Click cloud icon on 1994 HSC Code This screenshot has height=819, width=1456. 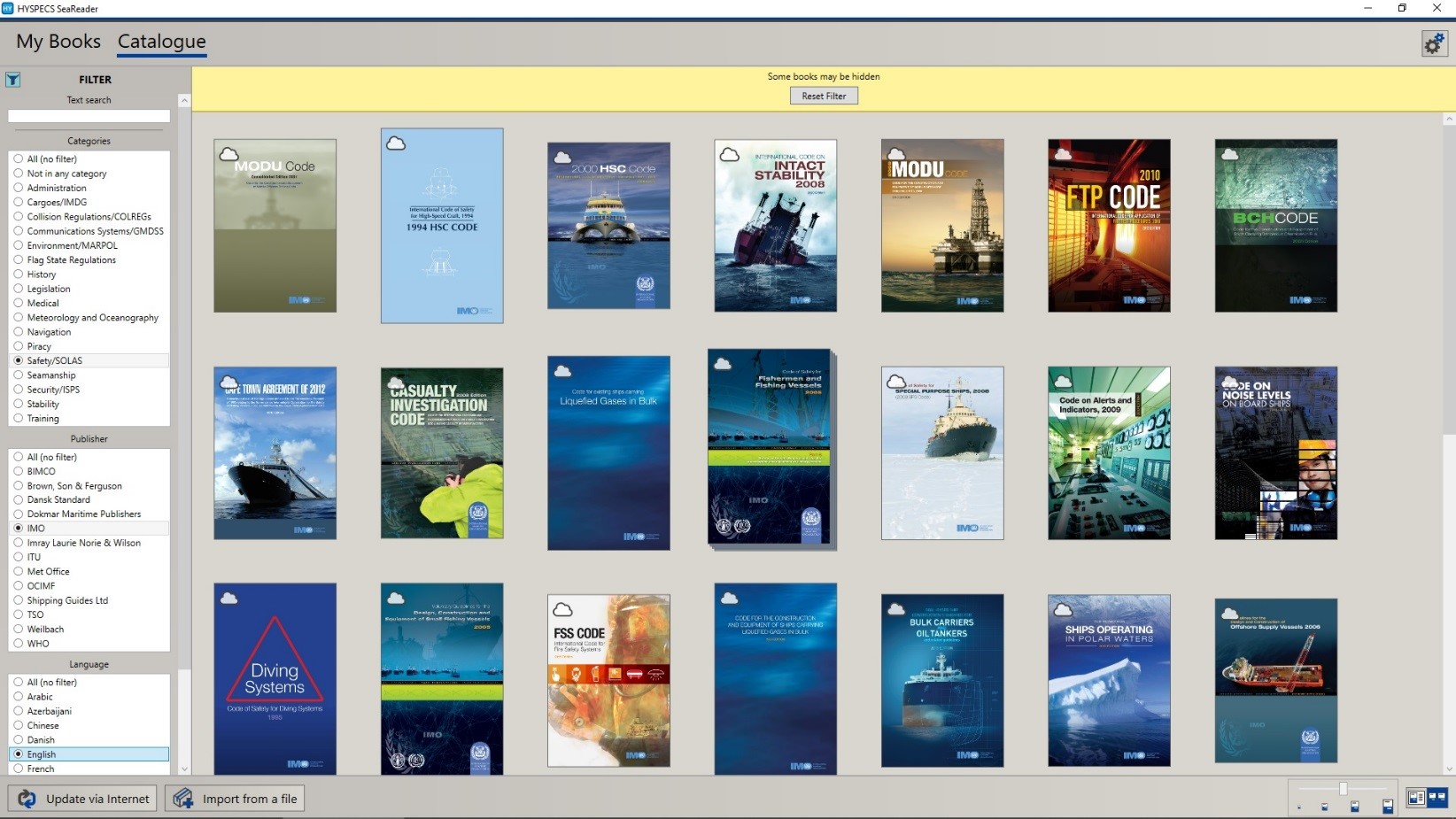396,143
